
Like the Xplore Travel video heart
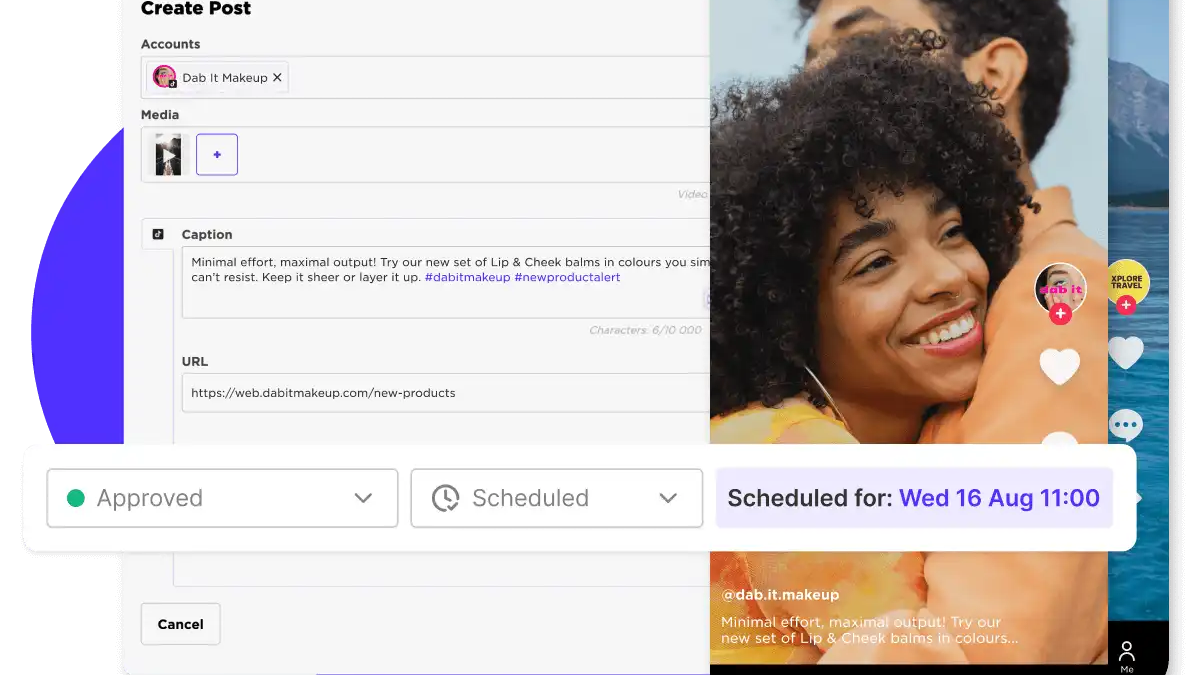pyautogui.click(x=1126, y=352)
